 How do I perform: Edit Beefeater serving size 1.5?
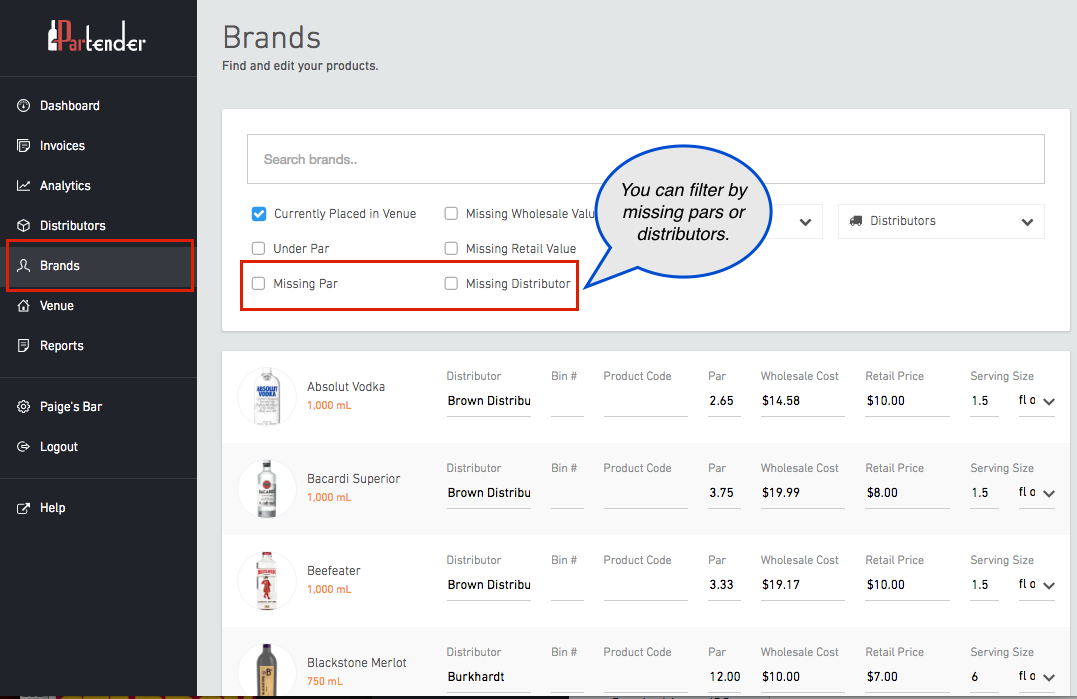[x=984, y=585]
